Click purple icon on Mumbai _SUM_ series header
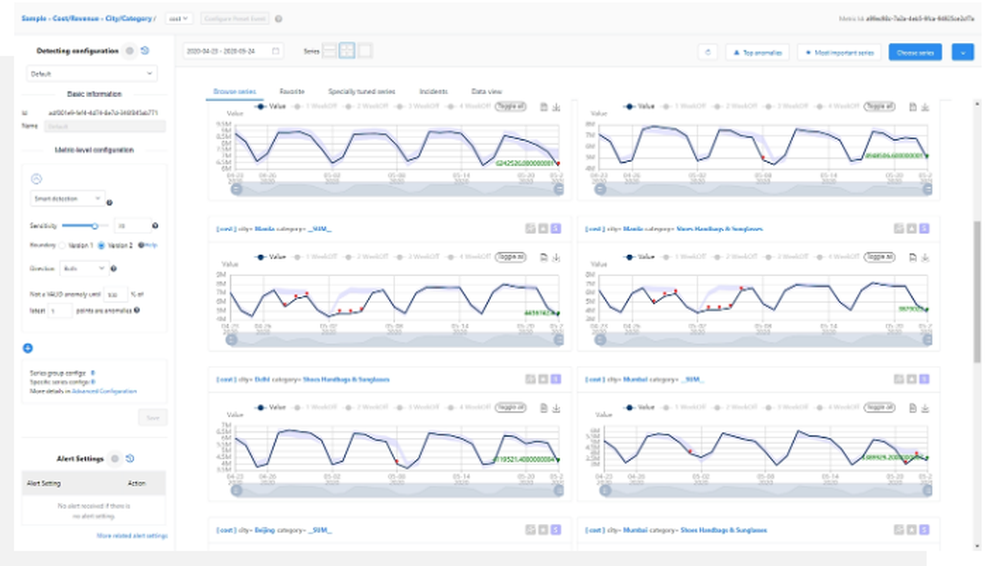The image size is (1000, 566). pyautogui.click(x=925, y=379)
